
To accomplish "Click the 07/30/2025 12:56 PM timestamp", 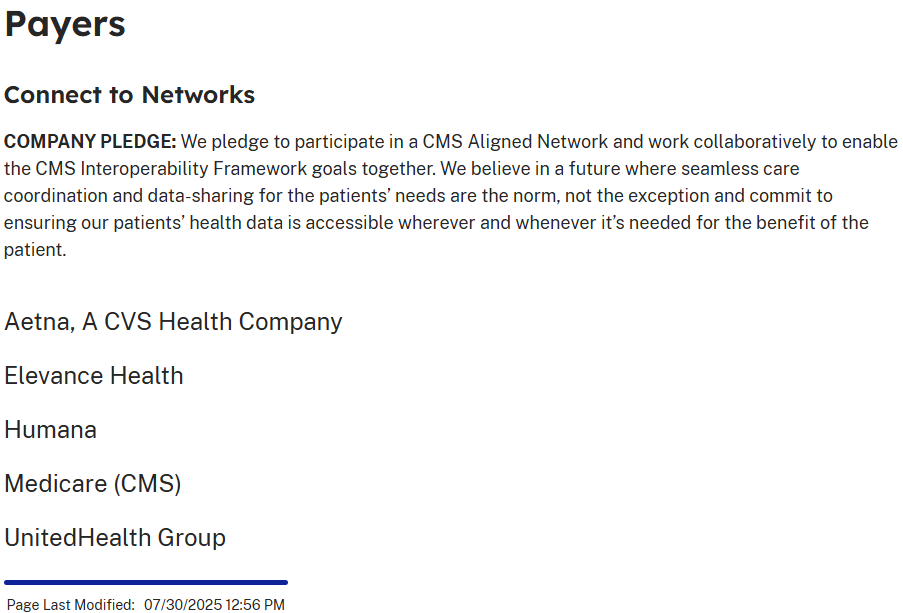I will (x=214, y=605).
